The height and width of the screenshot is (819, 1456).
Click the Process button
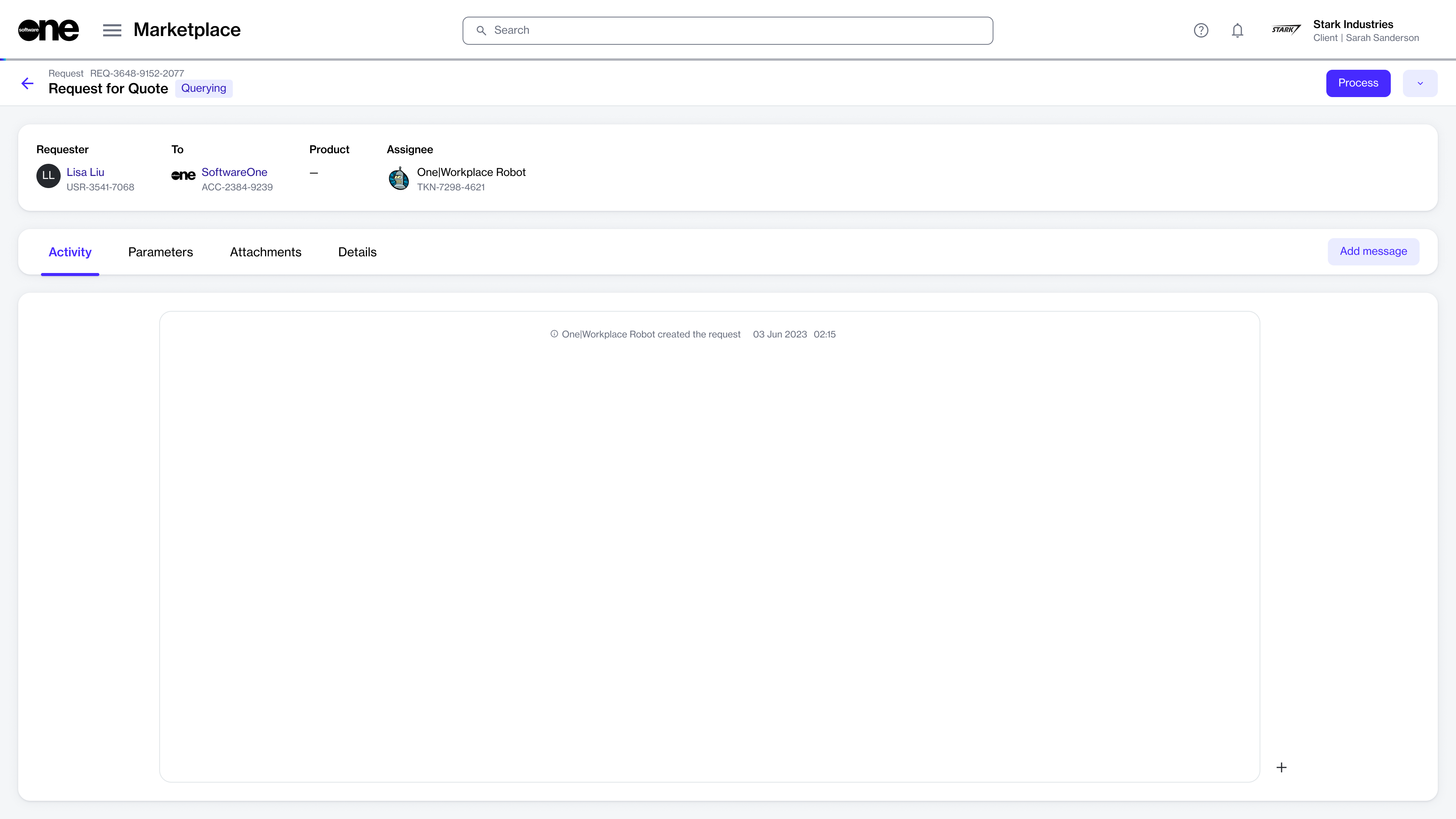1358,83
